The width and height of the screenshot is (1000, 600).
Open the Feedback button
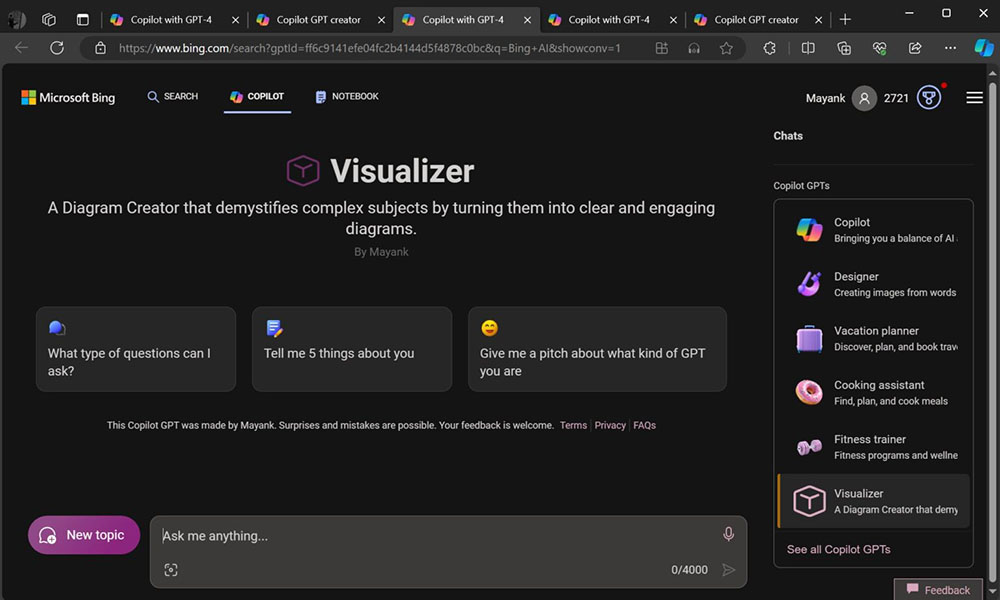(x=939, y=590)
